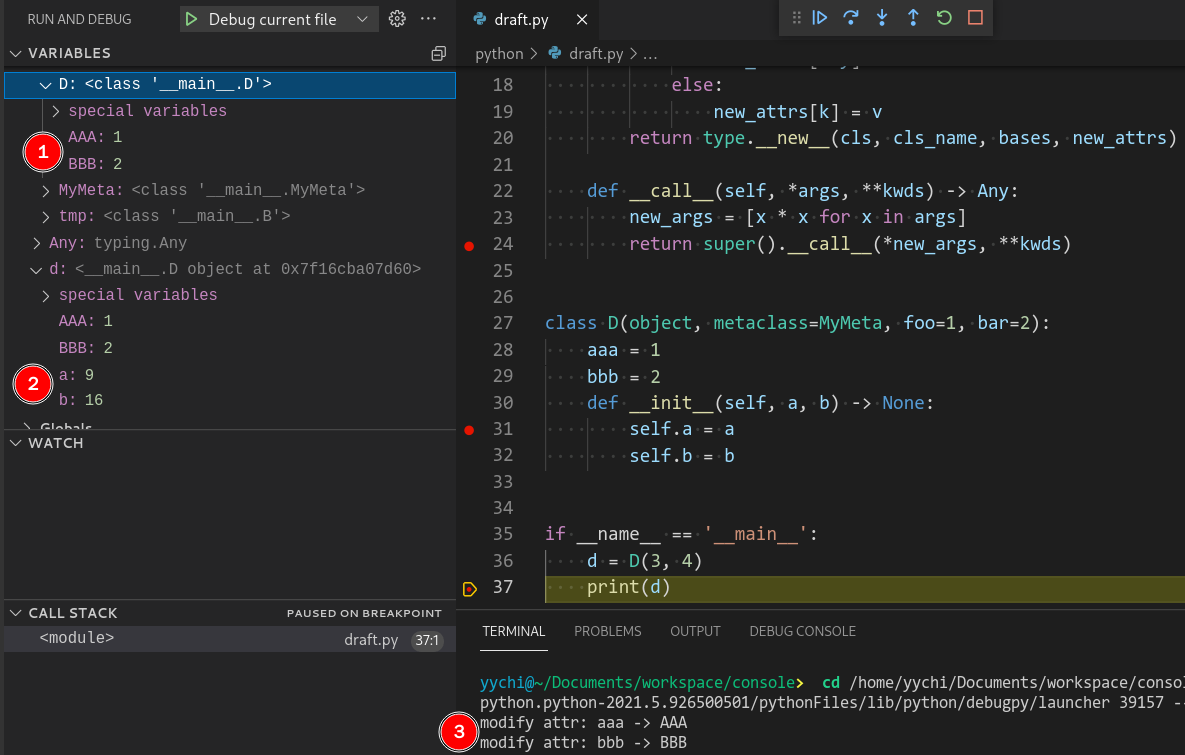Select the <module> call stack frame
The height and width of the screenshot is (755, 1185).
(x=77, y=638)
